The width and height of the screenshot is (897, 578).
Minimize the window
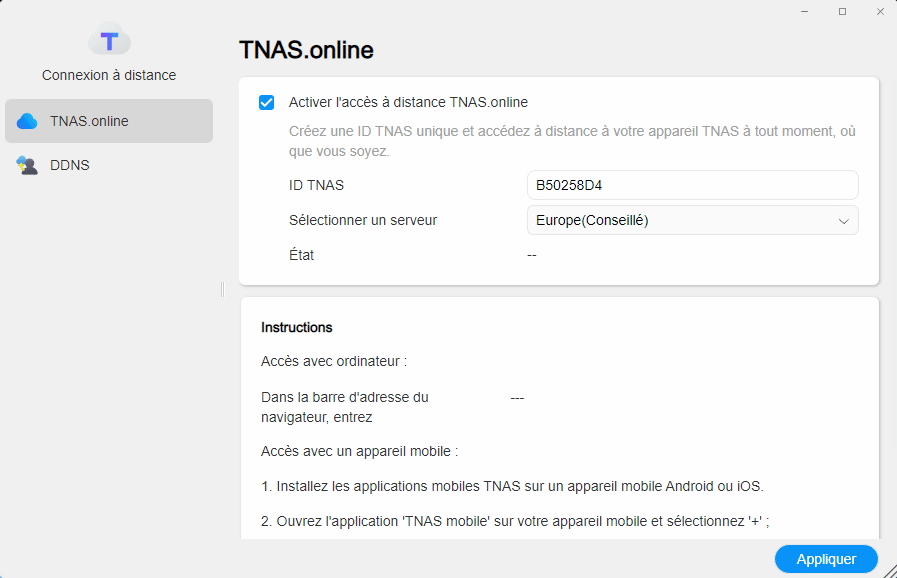coord(804,11)
